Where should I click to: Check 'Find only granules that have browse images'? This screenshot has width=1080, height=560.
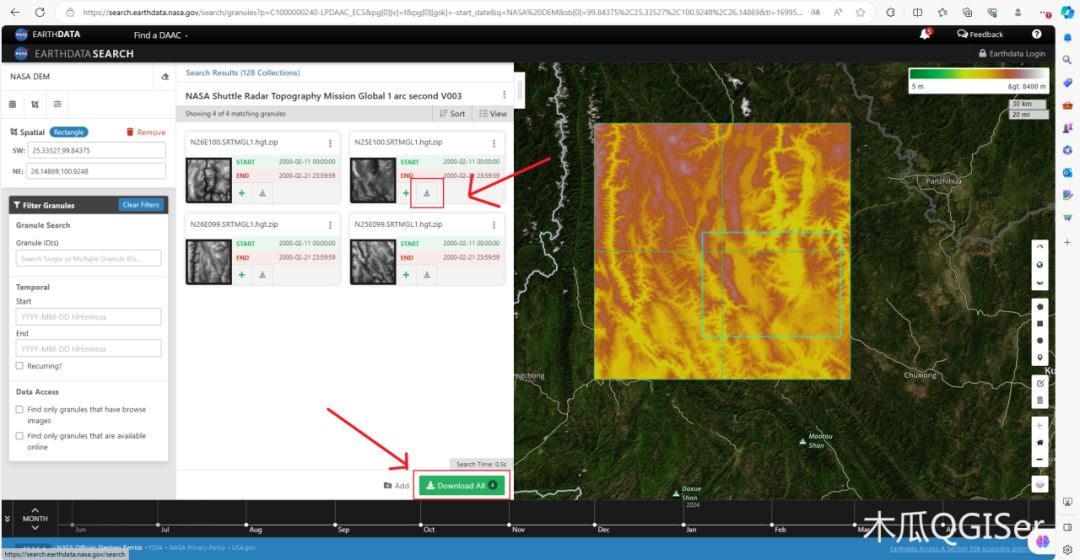point(19,409)
